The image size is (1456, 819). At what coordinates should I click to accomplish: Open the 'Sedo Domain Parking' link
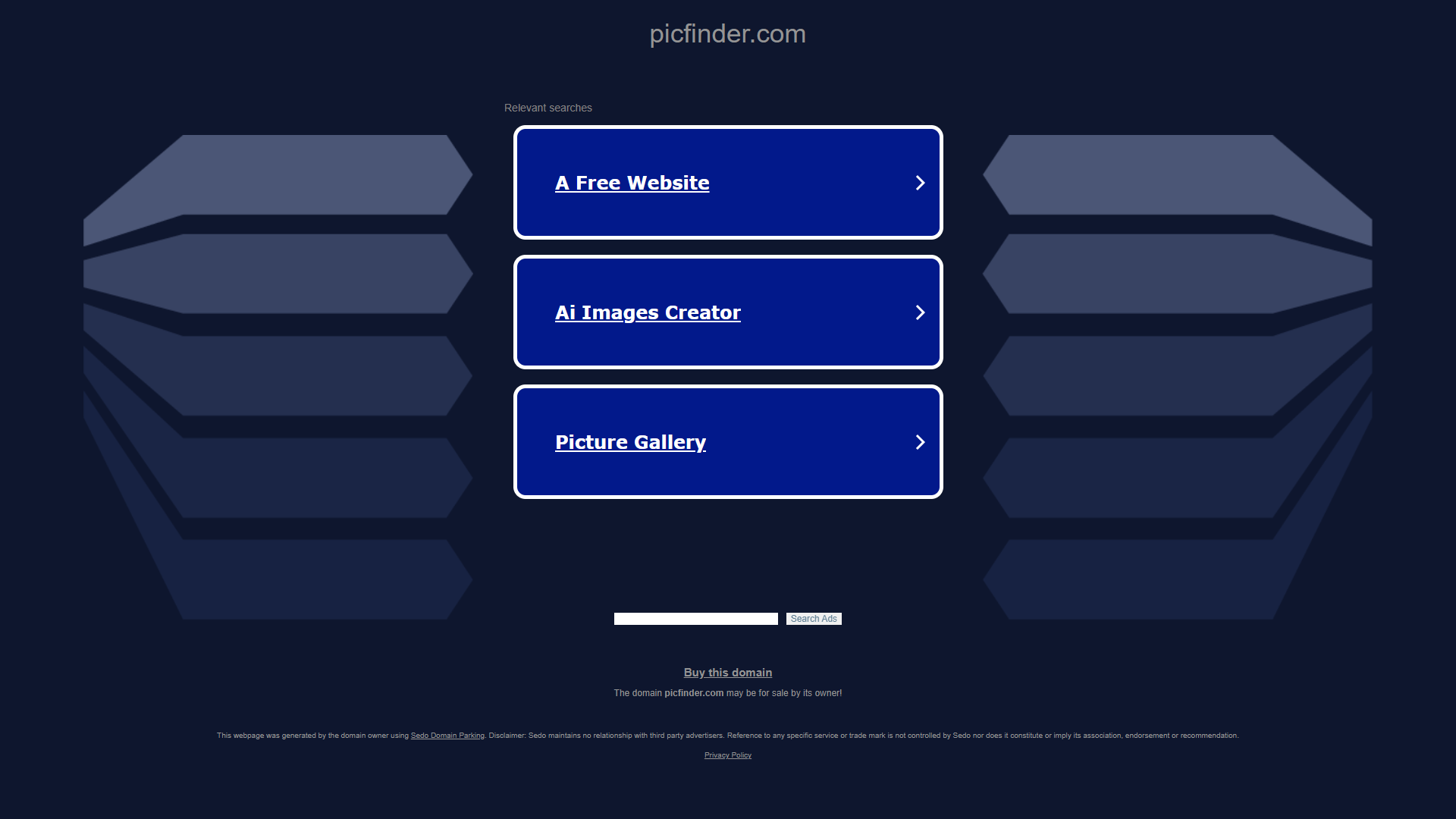[x=447, y=735]
